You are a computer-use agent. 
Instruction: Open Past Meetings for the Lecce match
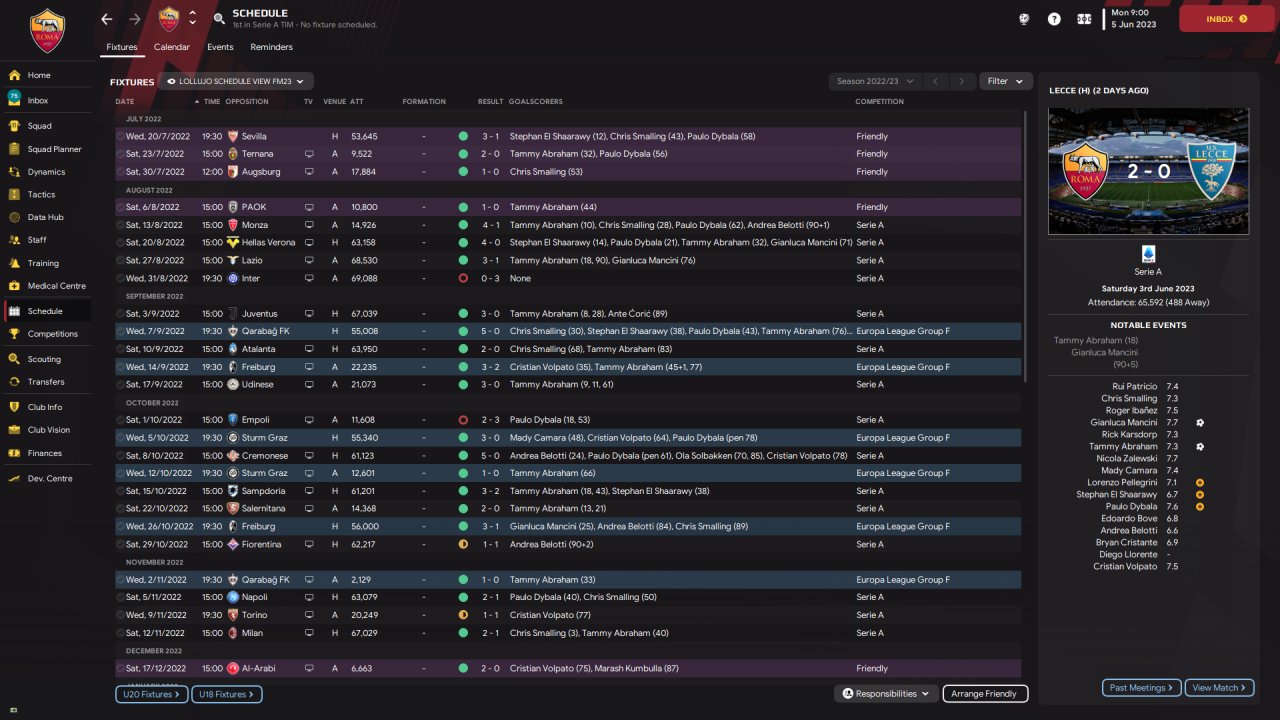(1141, 688)
